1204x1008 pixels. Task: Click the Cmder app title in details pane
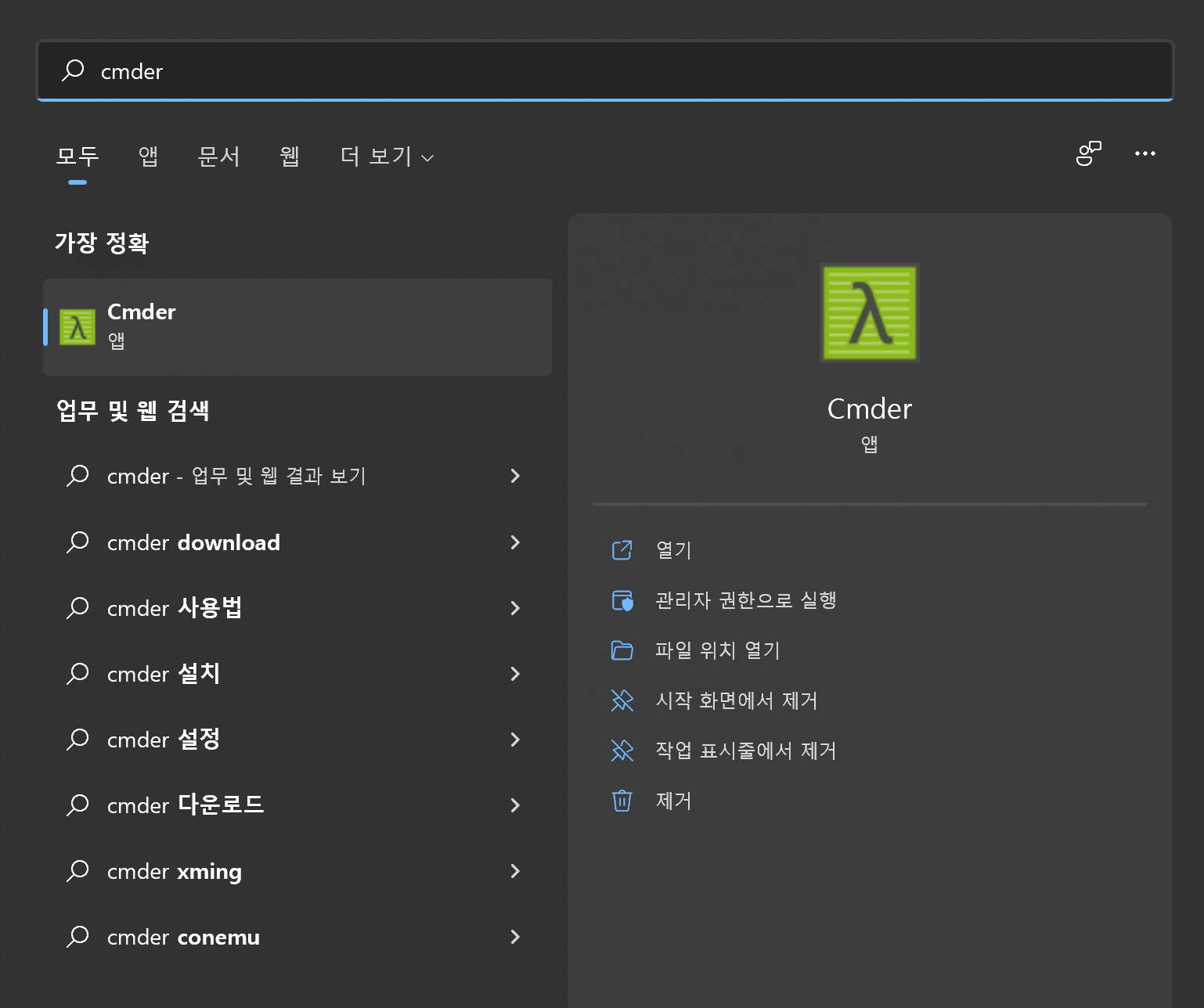pyautogui.click(x=870, y=409)
